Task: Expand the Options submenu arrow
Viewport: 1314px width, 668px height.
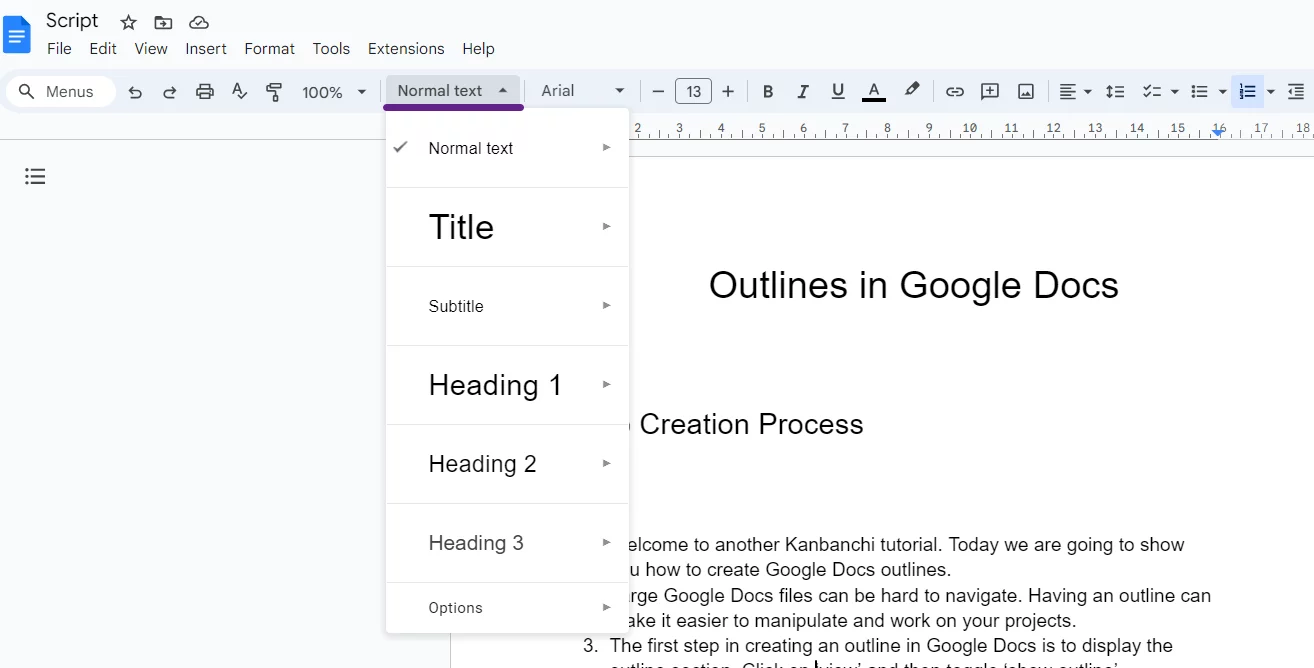Action: pos(606,607)
